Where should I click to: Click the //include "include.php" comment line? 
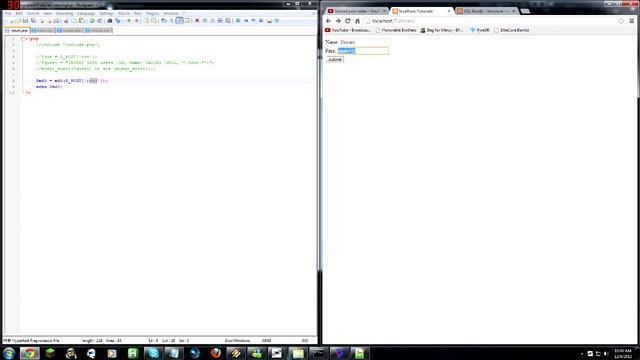(x=68, y=45)
